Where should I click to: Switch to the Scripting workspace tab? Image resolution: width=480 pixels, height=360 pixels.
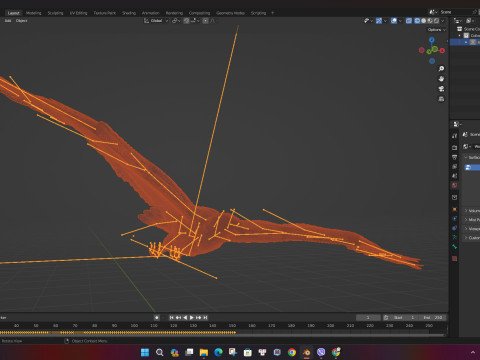pyautogui.click(x=258, y=13)
